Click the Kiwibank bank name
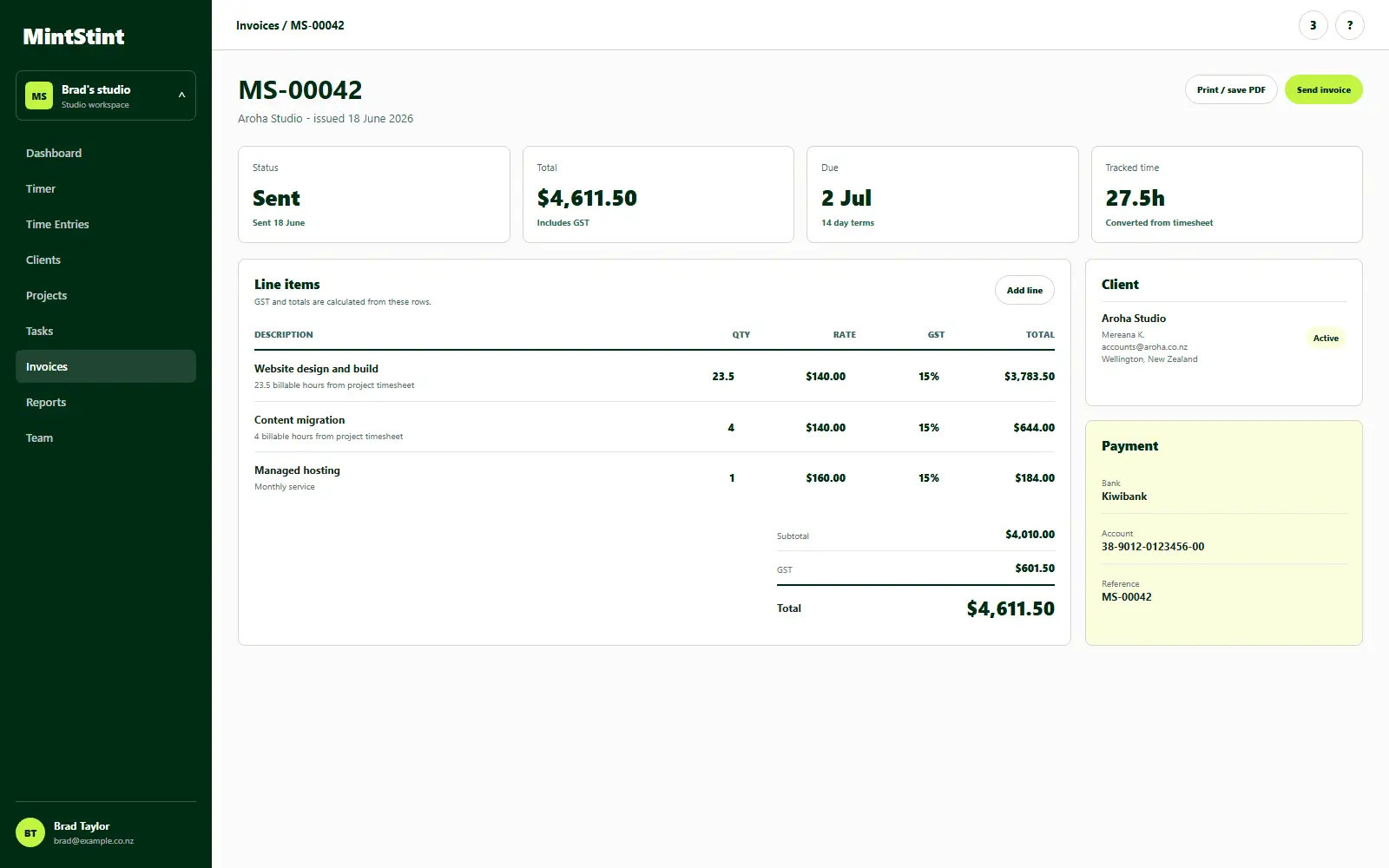Image resolution: width=1389 pixels, height=868 pixels. point(1124,496)
